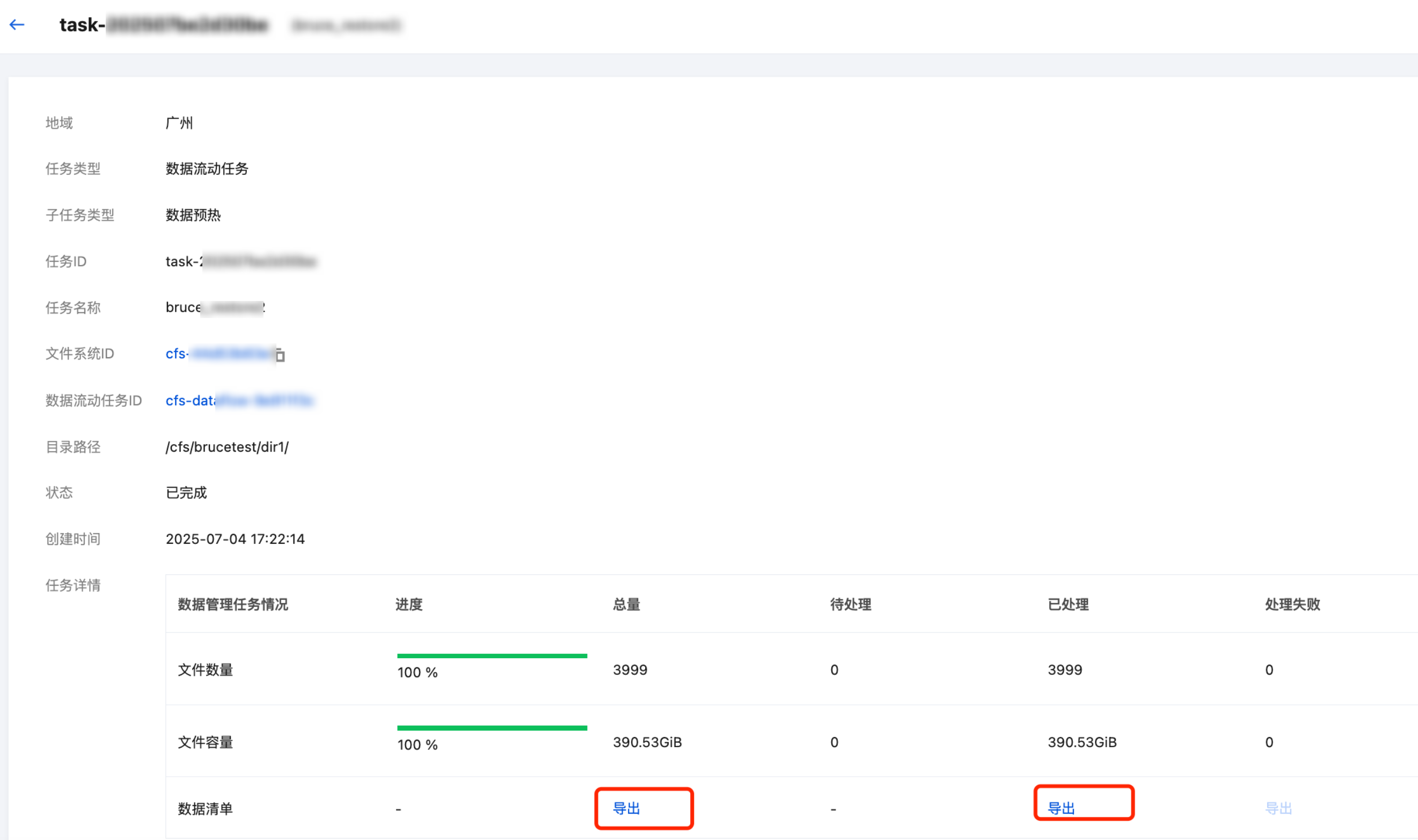This screenshot has height=840, width=1418.
Task: Click the 已完成 status text
Action: click(186, 492)
